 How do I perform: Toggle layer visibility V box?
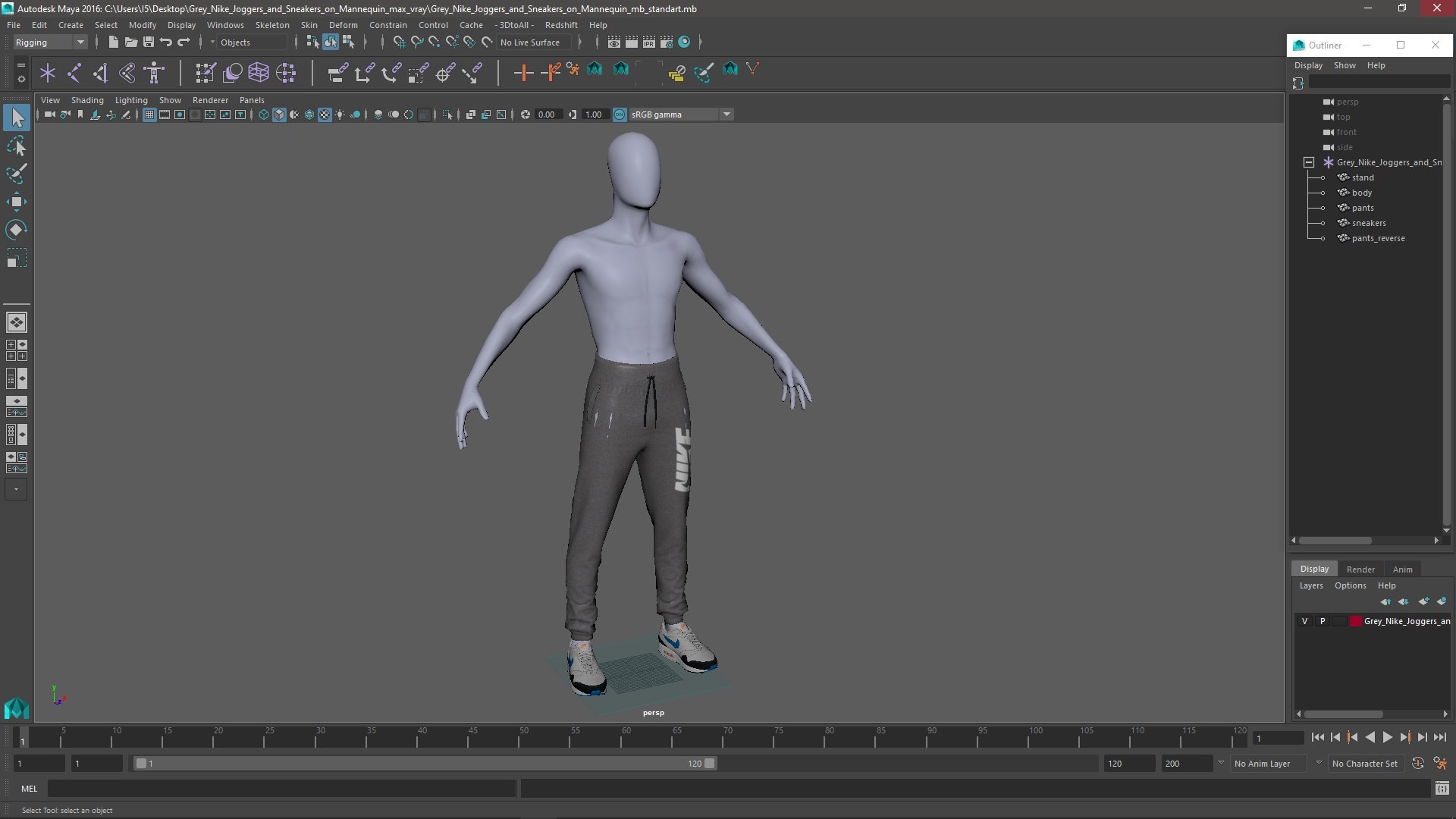(1304, 621)
